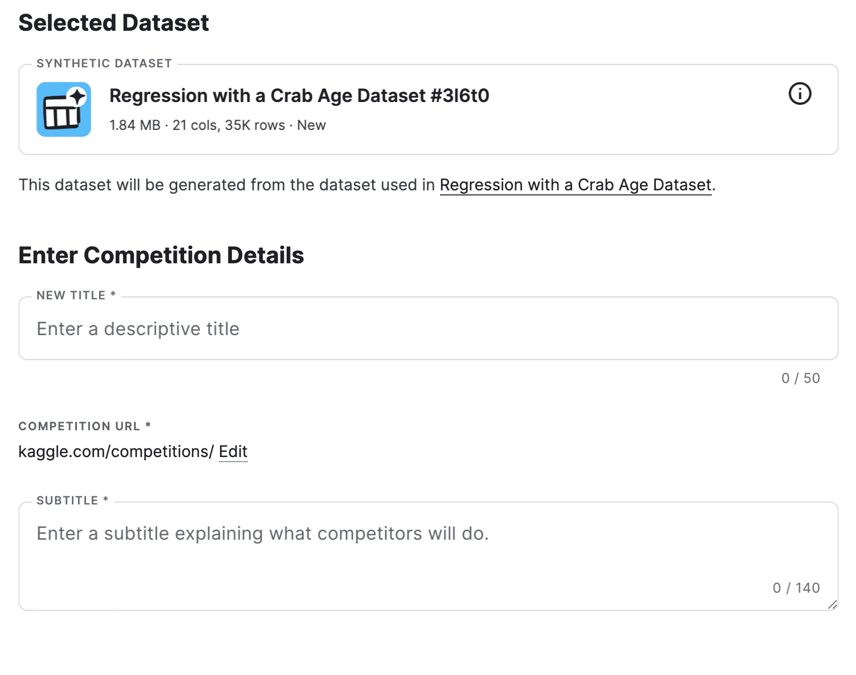Click the kaggle.com/competitions/ URL text
The height and width of the screenshot is (675, 856).
coord(115,452)
